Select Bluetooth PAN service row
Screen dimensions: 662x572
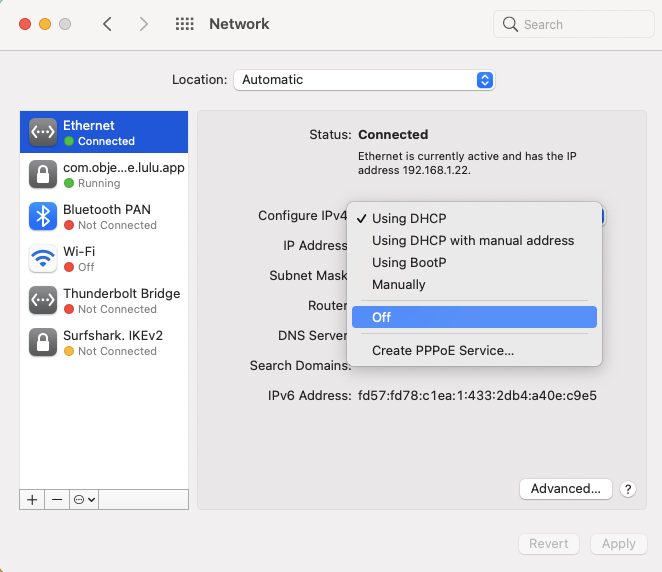pyautogui.click(x=104, y=216)
